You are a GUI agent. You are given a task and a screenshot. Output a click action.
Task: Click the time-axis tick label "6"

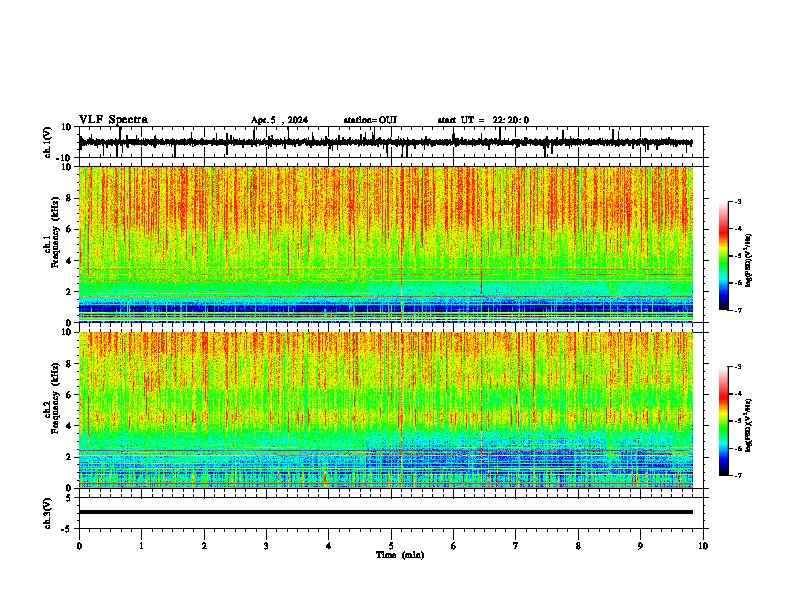pos(454,546)
